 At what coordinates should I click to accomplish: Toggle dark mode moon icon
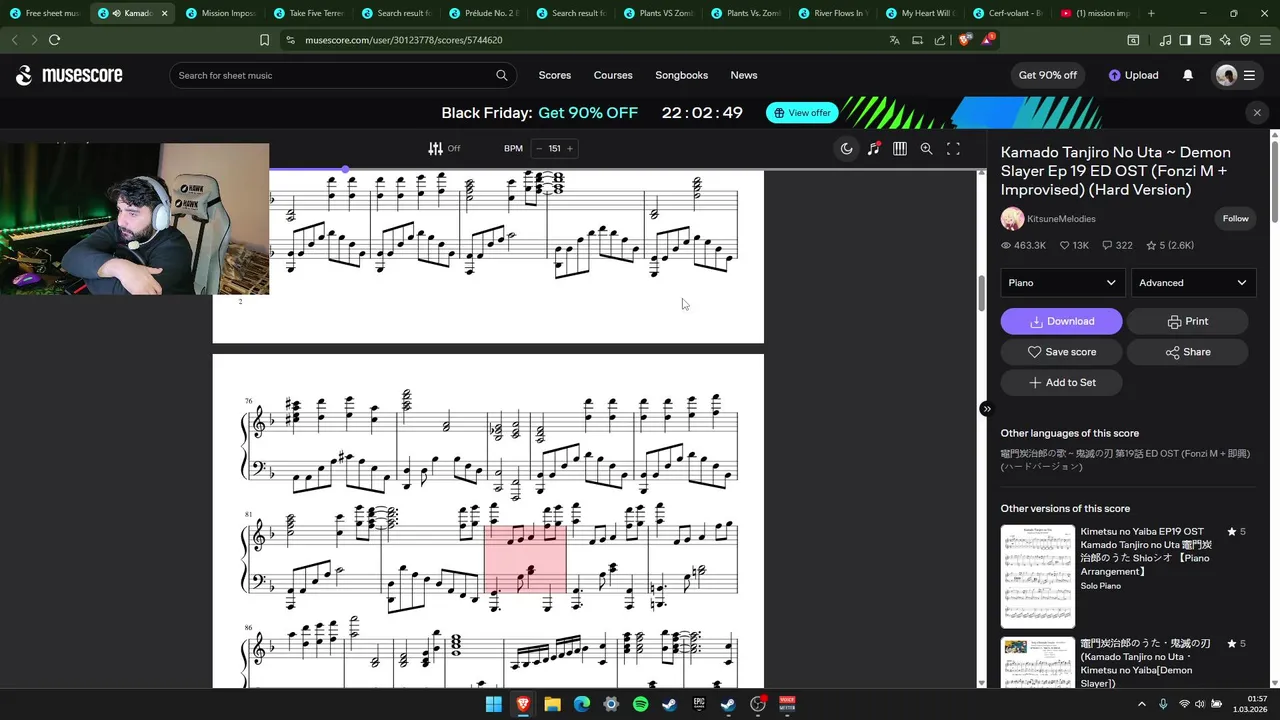tap(846, 148)
